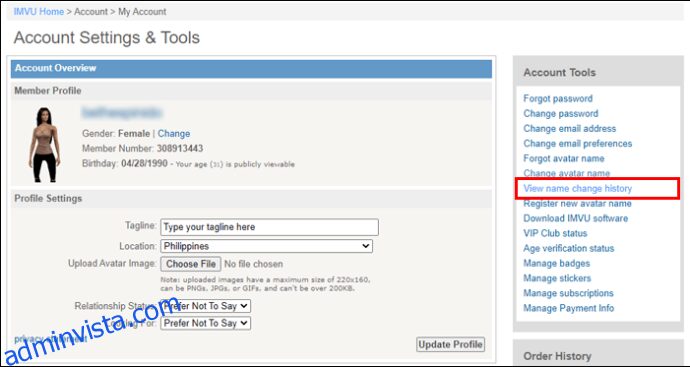Viewport: 690px width, 367px height.
Task: Open the Forgot avatar name link
Action: pos(564,158)
